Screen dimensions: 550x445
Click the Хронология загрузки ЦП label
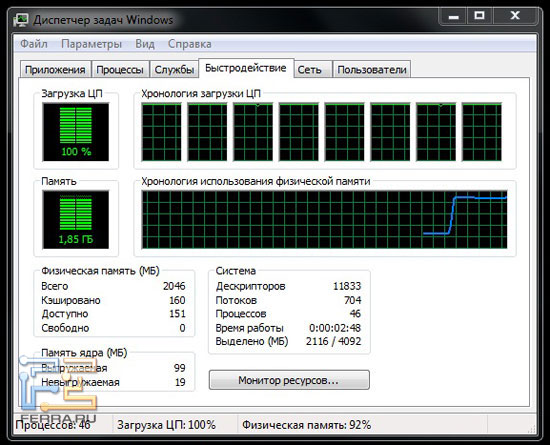click(201, 94)
